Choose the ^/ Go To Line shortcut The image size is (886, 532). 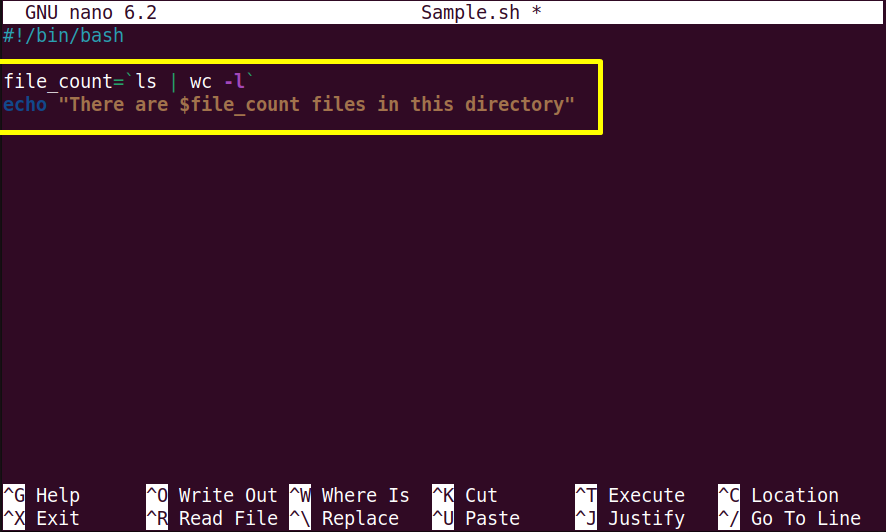[x=789, y=518]
